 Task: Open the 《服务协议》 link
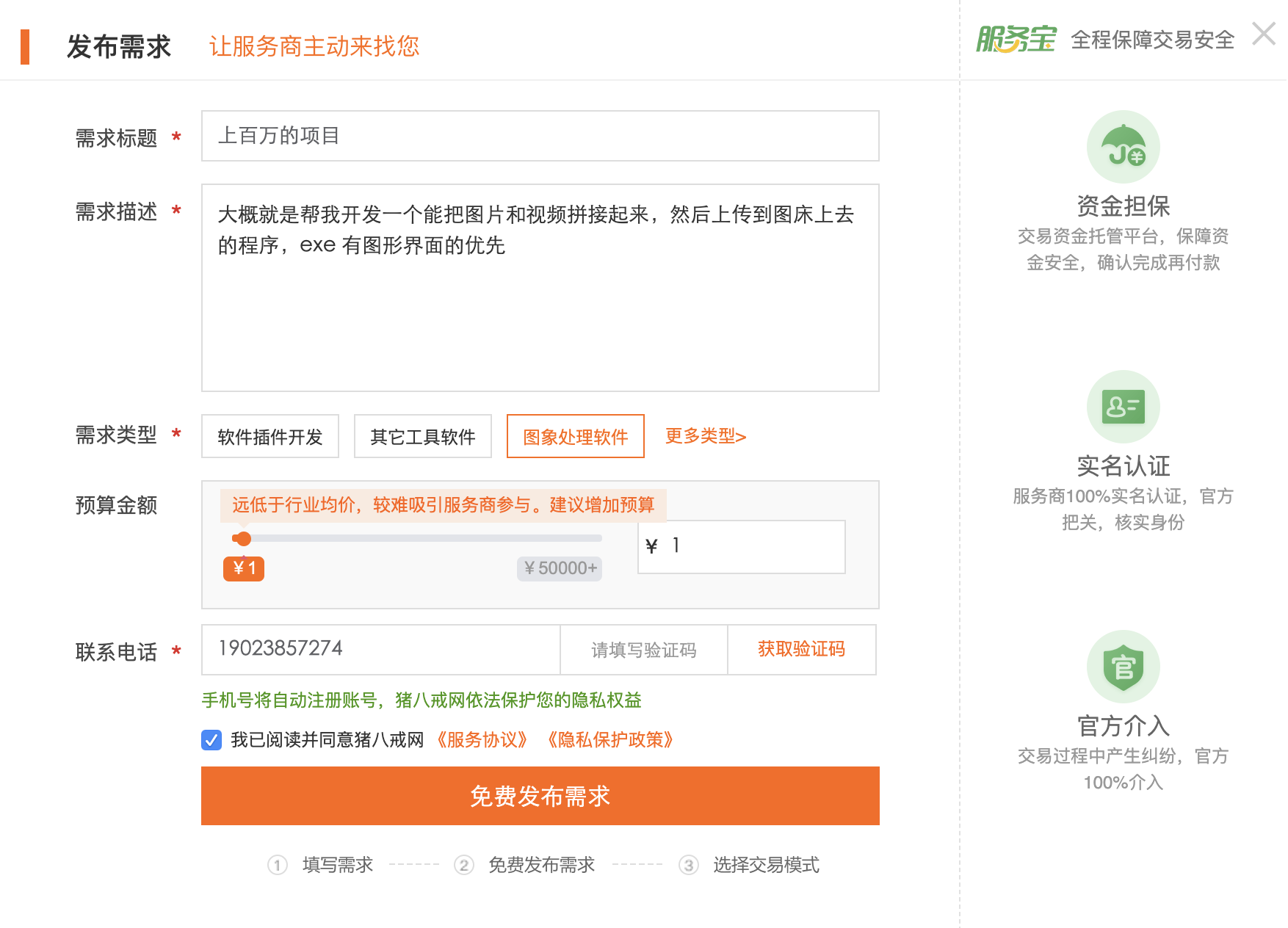(482, 740)
